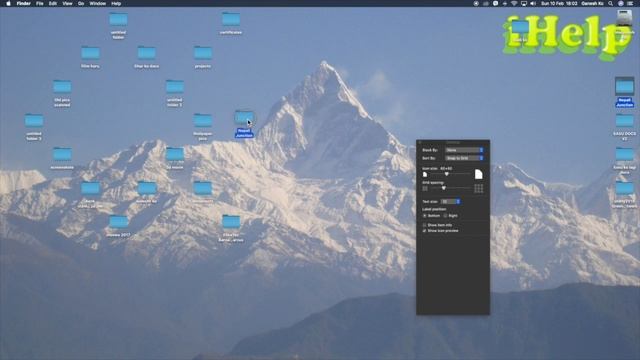Screen dimensions: 640x360
Task: Click the Grid spacing slider handle
Action: [444, 188]
